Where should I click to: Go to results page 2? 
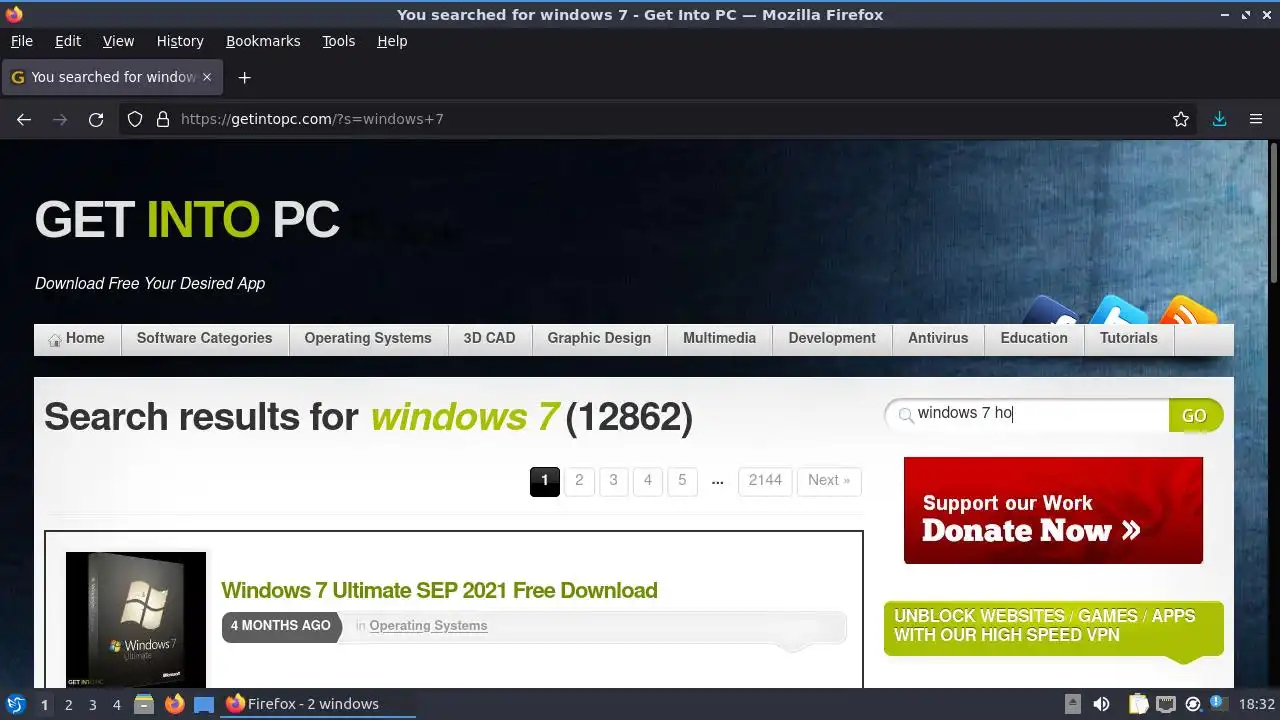tap(579, 481)
